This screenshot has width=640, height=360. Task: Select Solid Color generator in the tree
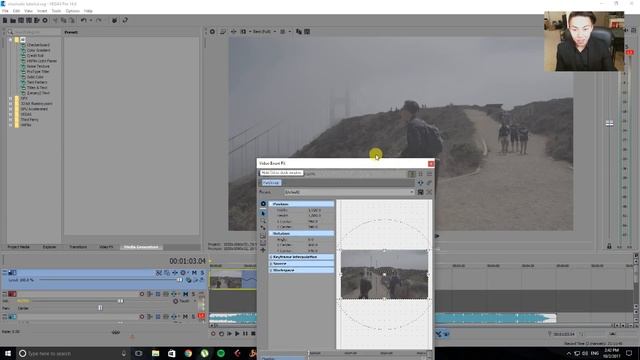(35, 77)
